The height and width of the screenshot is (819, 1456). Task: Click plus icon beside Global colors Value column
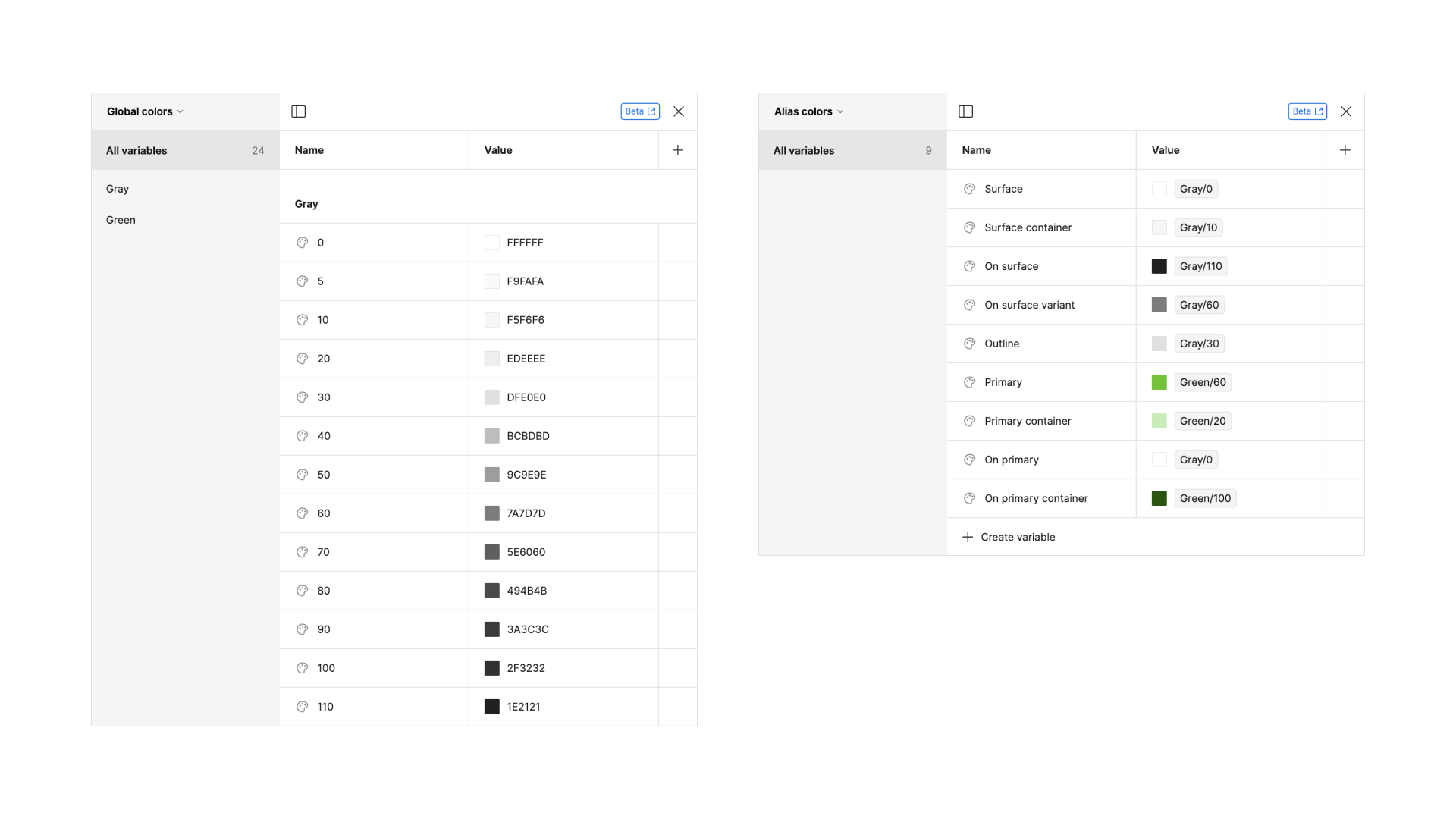point(678,150)
